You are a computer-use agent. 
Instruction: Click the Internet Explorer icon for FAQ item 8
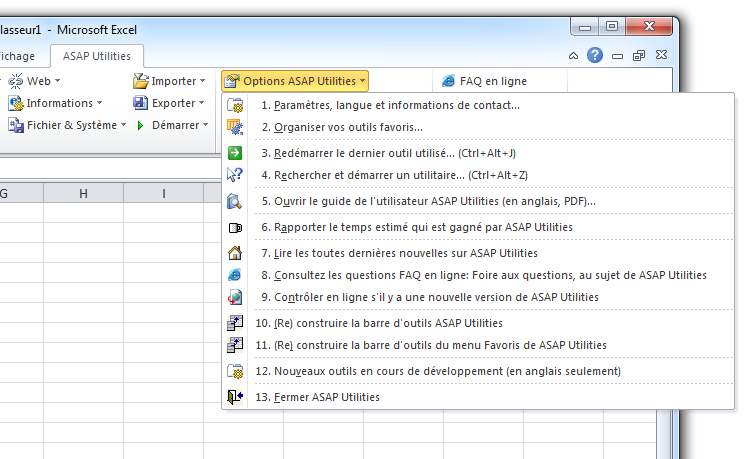(x=235, y=275)
